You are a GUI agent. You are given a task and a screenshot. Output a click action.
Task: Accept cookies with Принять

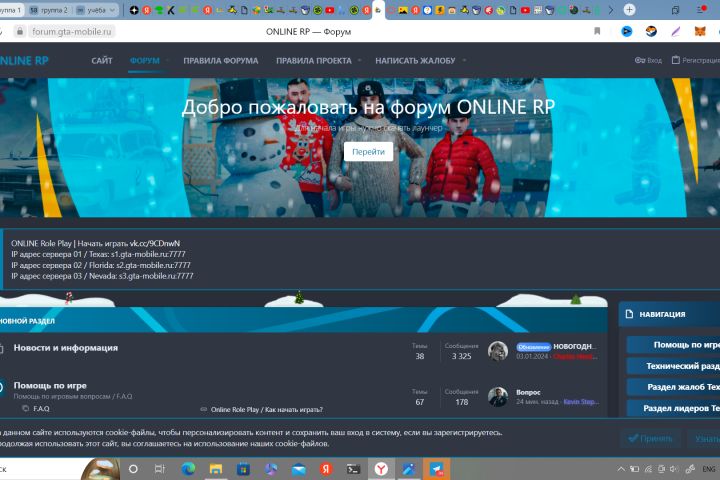pos(650,438)
